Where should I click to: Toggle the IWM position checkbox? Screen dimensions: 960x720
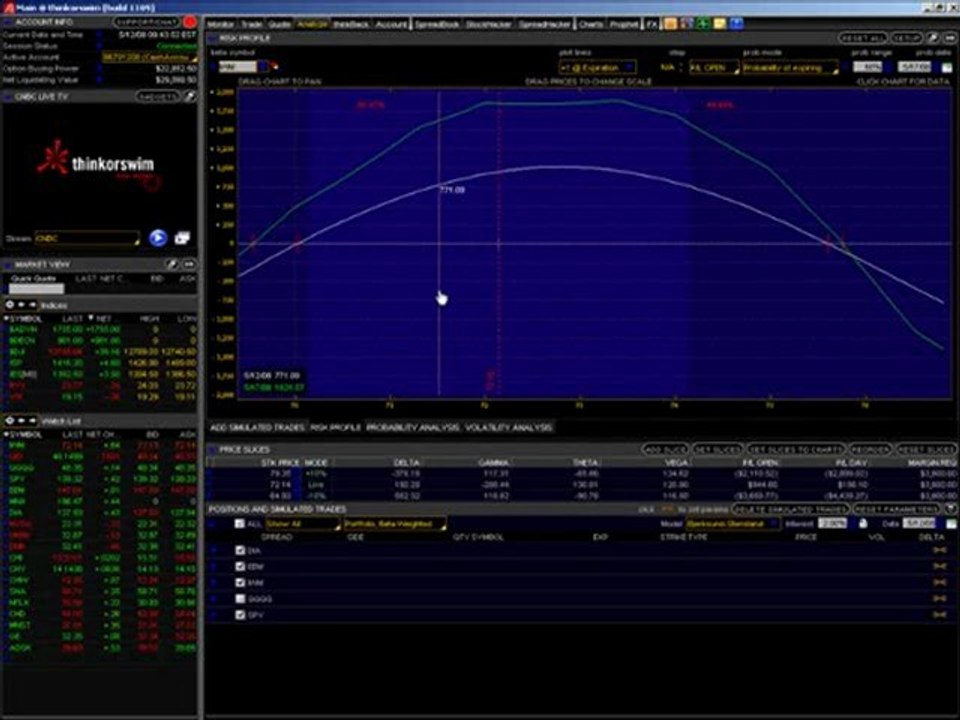tap(240, 583)
